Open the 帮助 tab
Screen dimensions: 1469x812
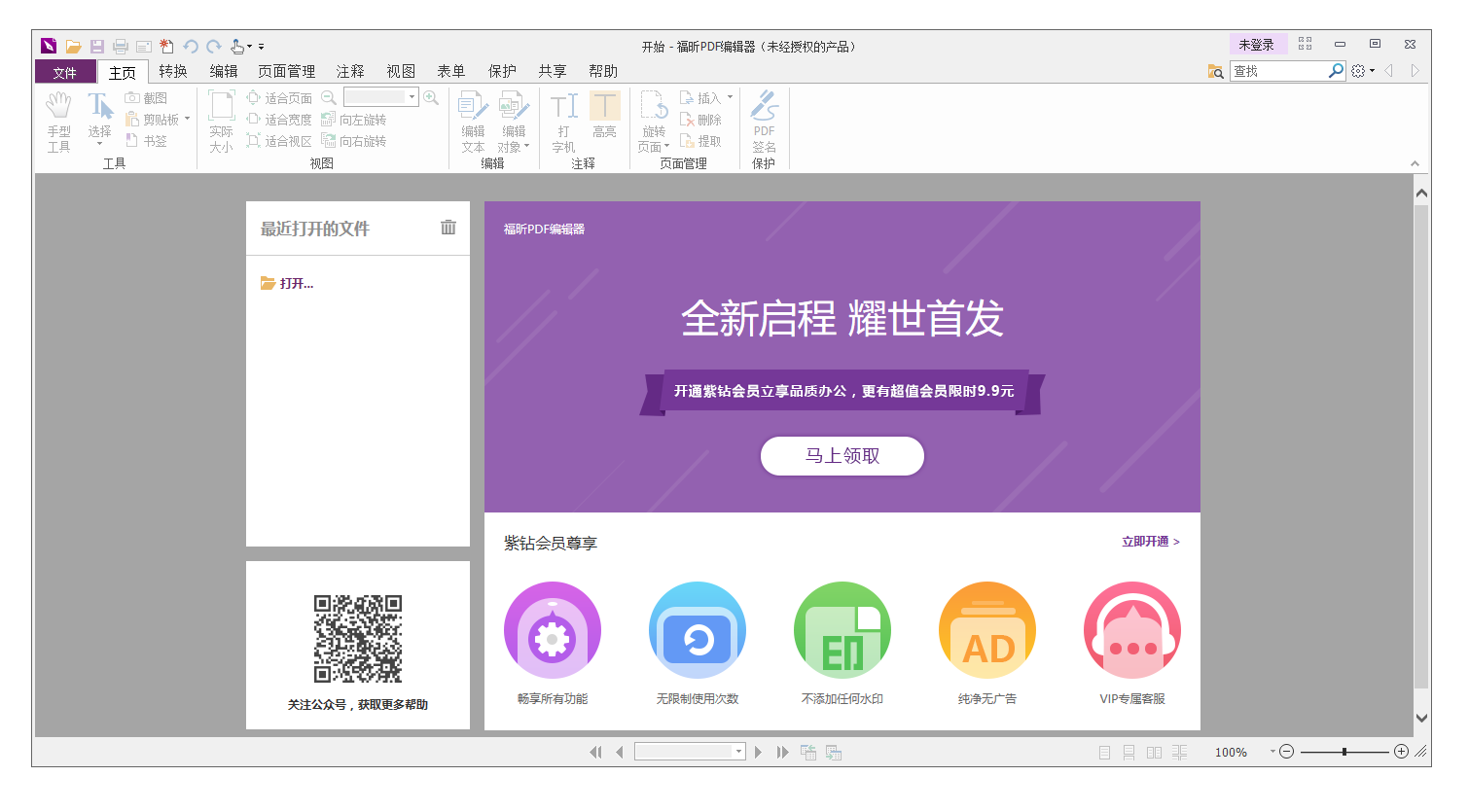pyautogui.click(x=603, y=71)
